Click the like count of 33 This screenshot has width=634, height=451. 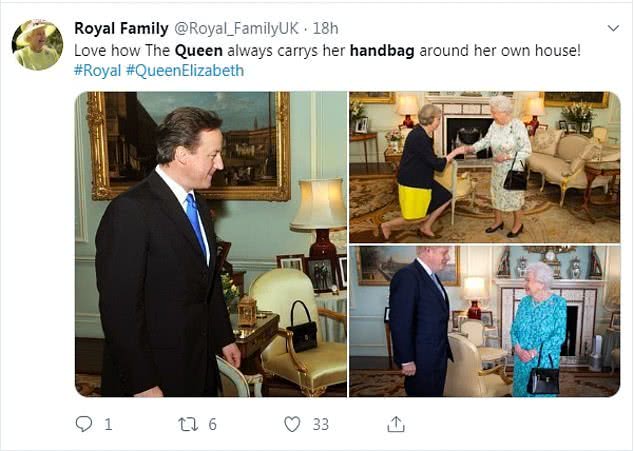pos(320,424)
